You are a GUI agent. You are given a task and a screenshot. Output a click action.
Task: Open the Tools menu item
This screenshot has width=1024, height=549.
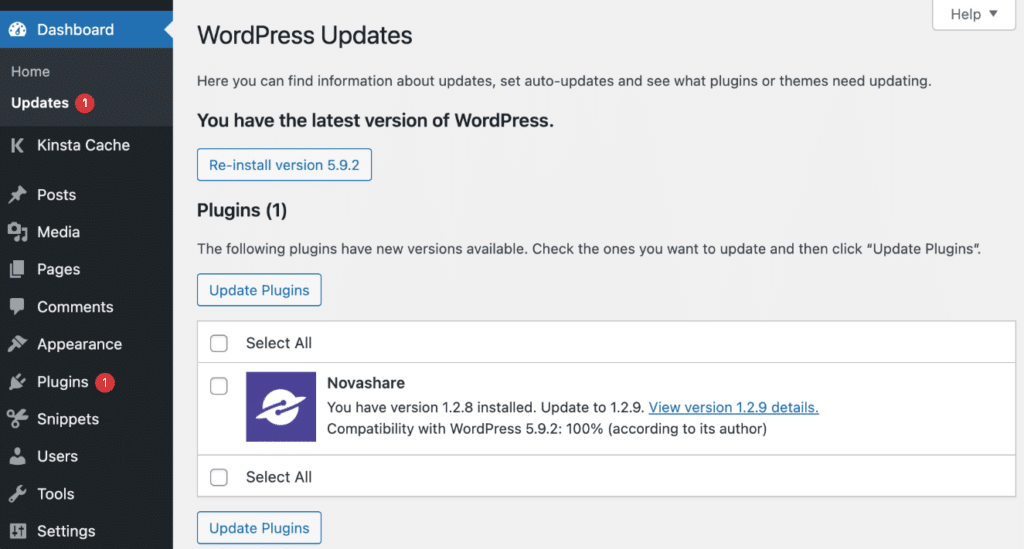pos(86,494)
